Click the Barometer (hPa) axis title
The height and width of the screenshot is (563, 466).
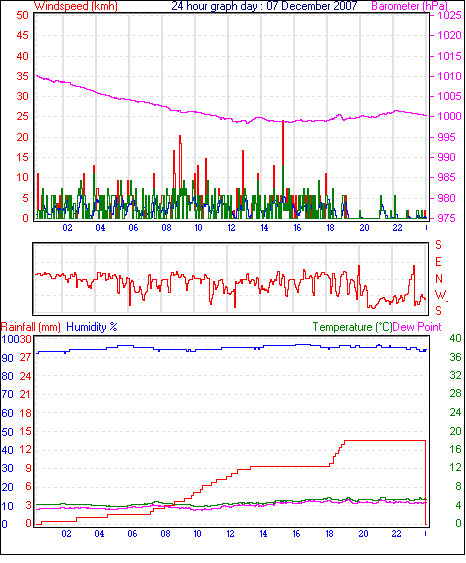click(410, 6)
